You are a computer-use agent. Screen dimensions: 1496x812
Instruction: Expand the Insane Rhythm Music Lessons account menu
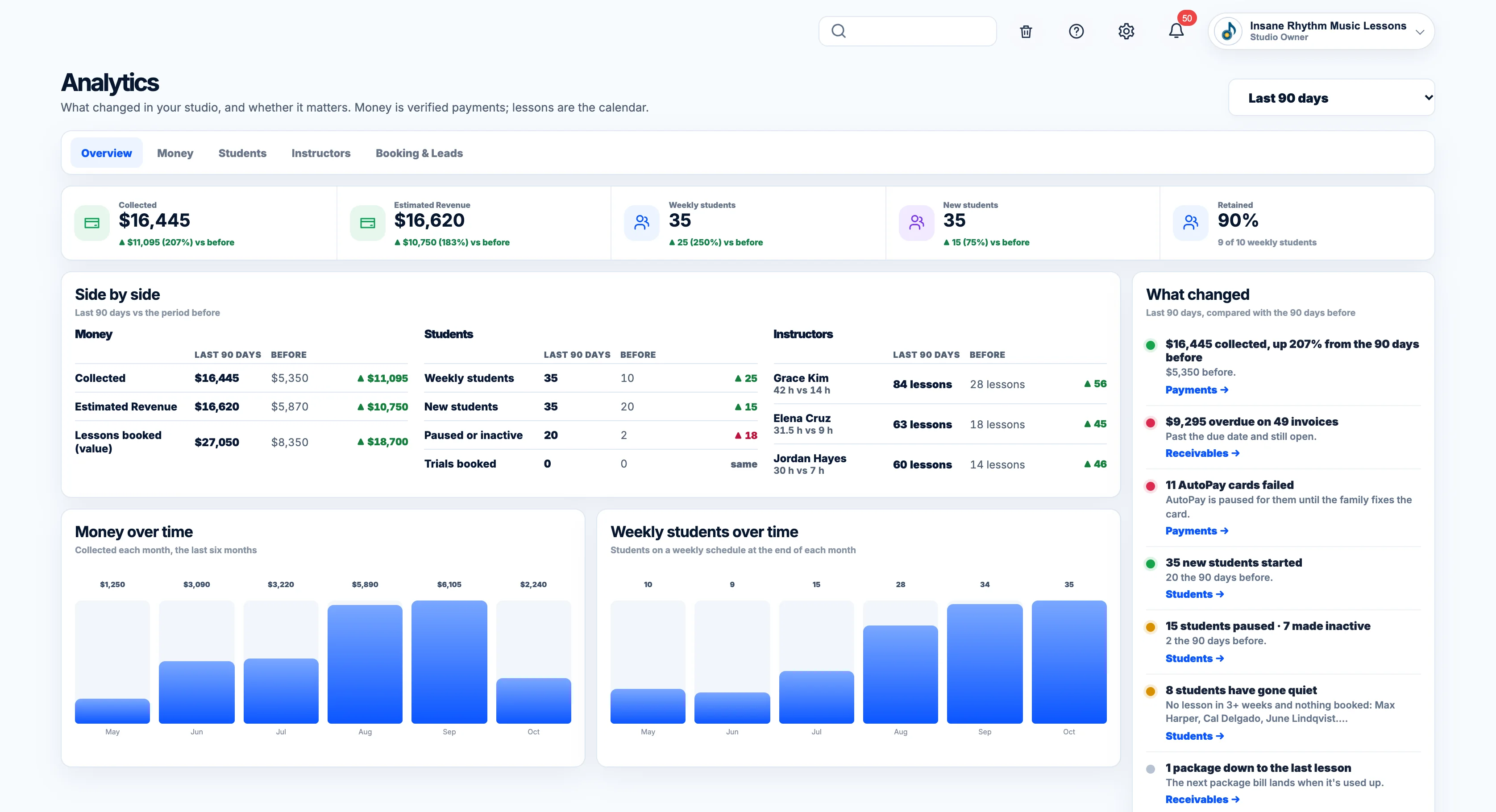[x=1321, y=31]
